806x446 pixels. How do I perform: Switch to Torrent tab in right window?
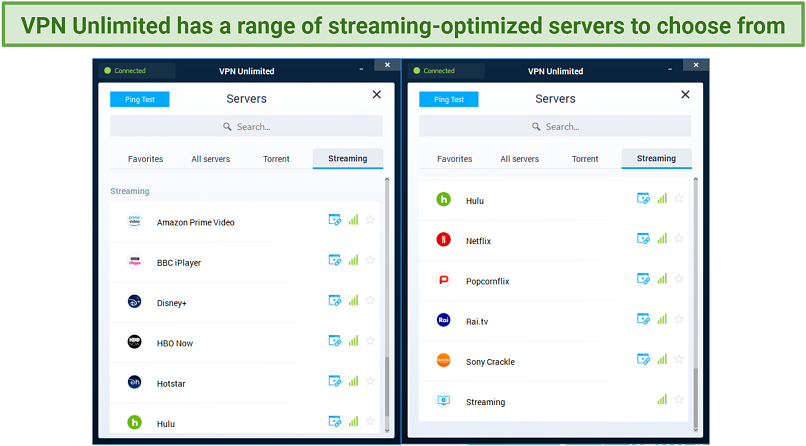pos(585,159)
